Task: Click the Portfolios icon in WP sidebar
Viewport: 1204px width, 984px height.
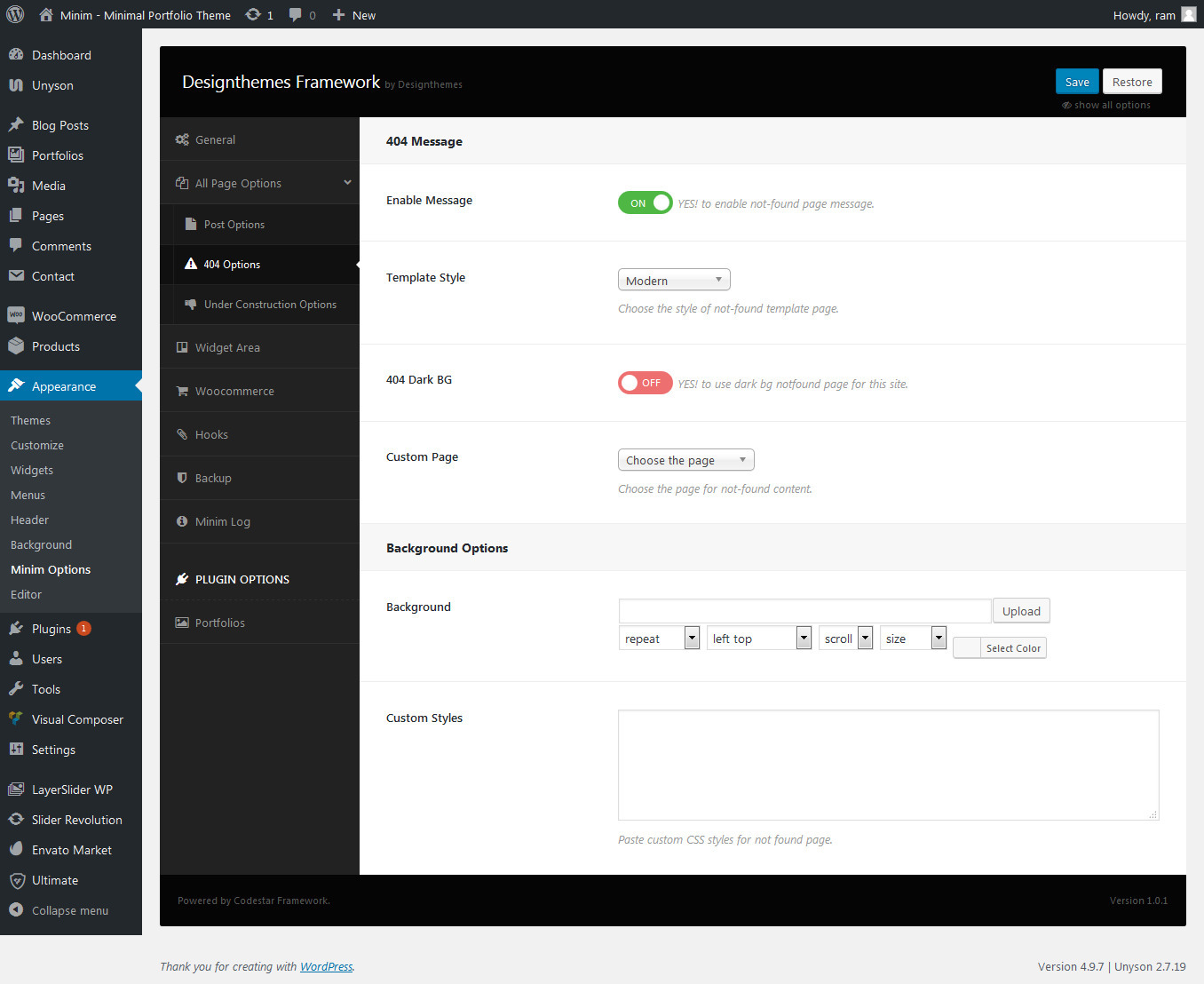Action: [x=16, y=155]
